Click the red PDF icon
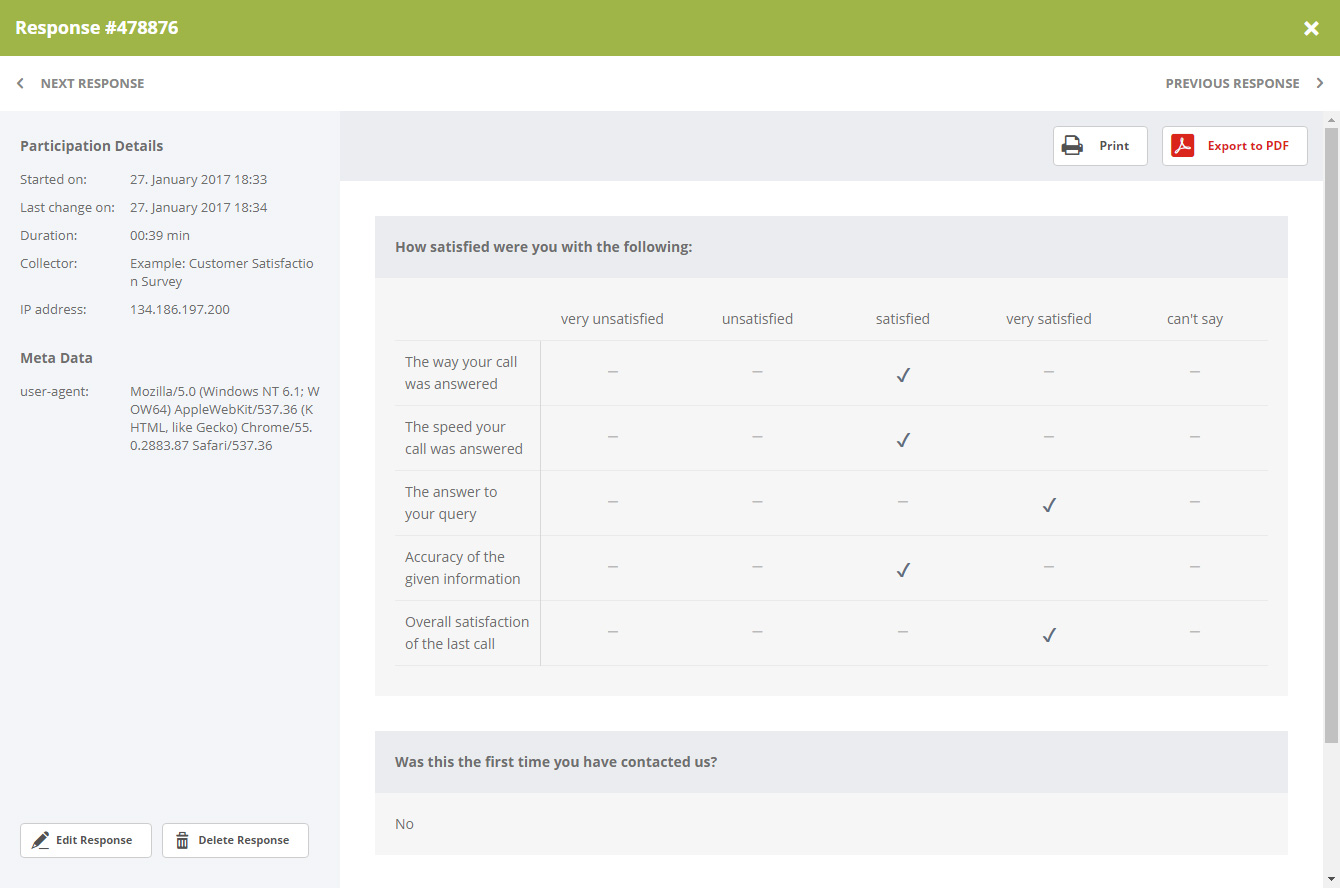The width and height of the screenshot is (1340, 888). click(x=1183, y=146)
